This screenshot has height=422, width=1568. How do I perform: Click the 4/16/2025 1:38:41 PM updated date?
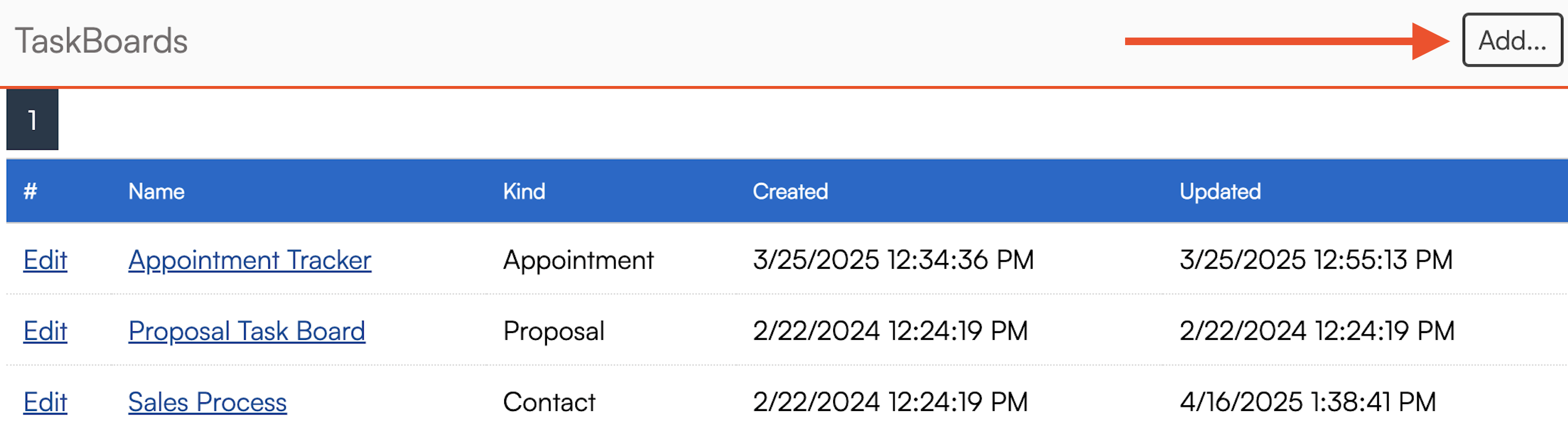(1307, 402)
